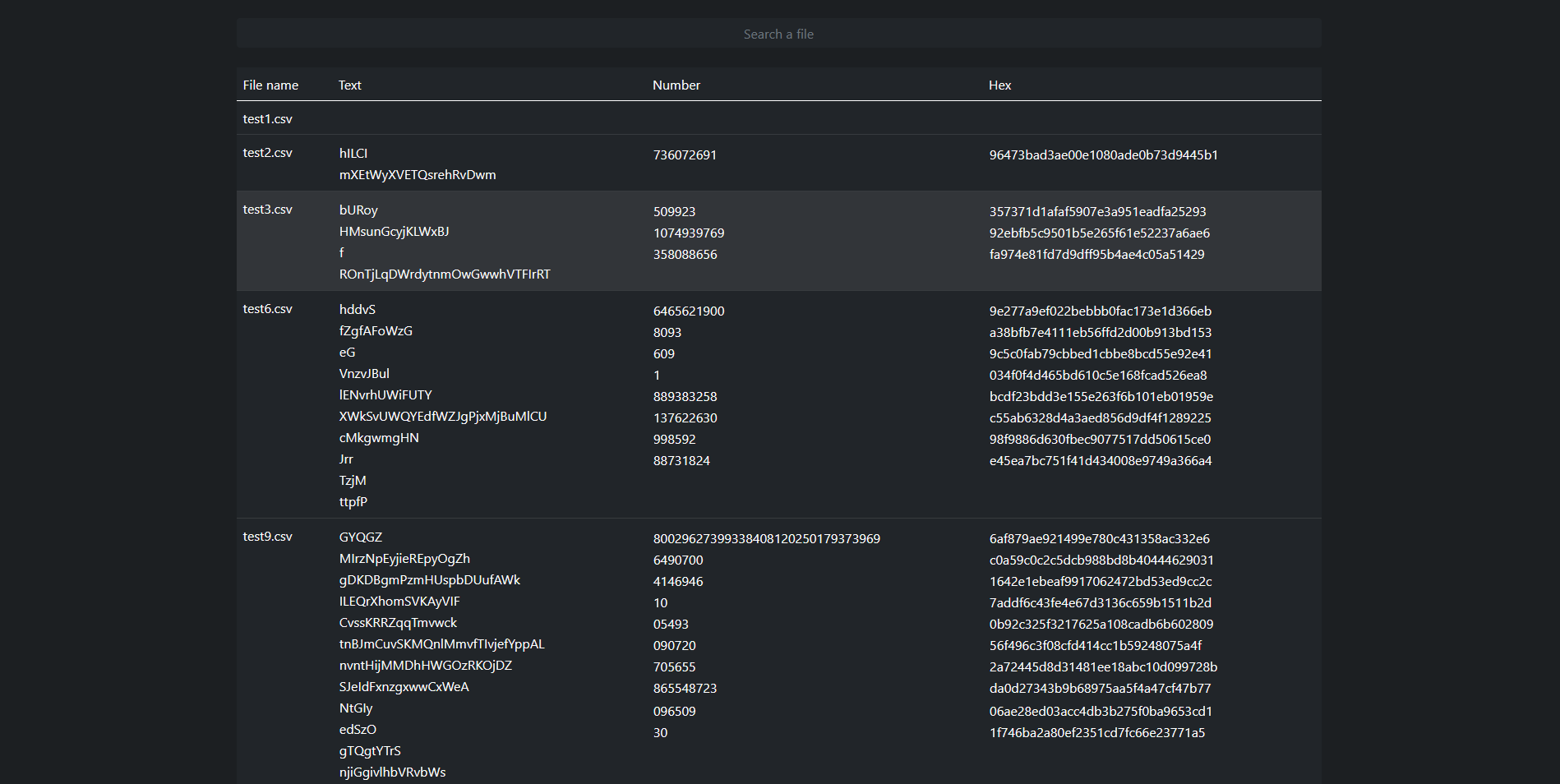Click number 998592
The height and width of the screenshot is (784, 1560).
pyautogui.click(x=675, y=440)
